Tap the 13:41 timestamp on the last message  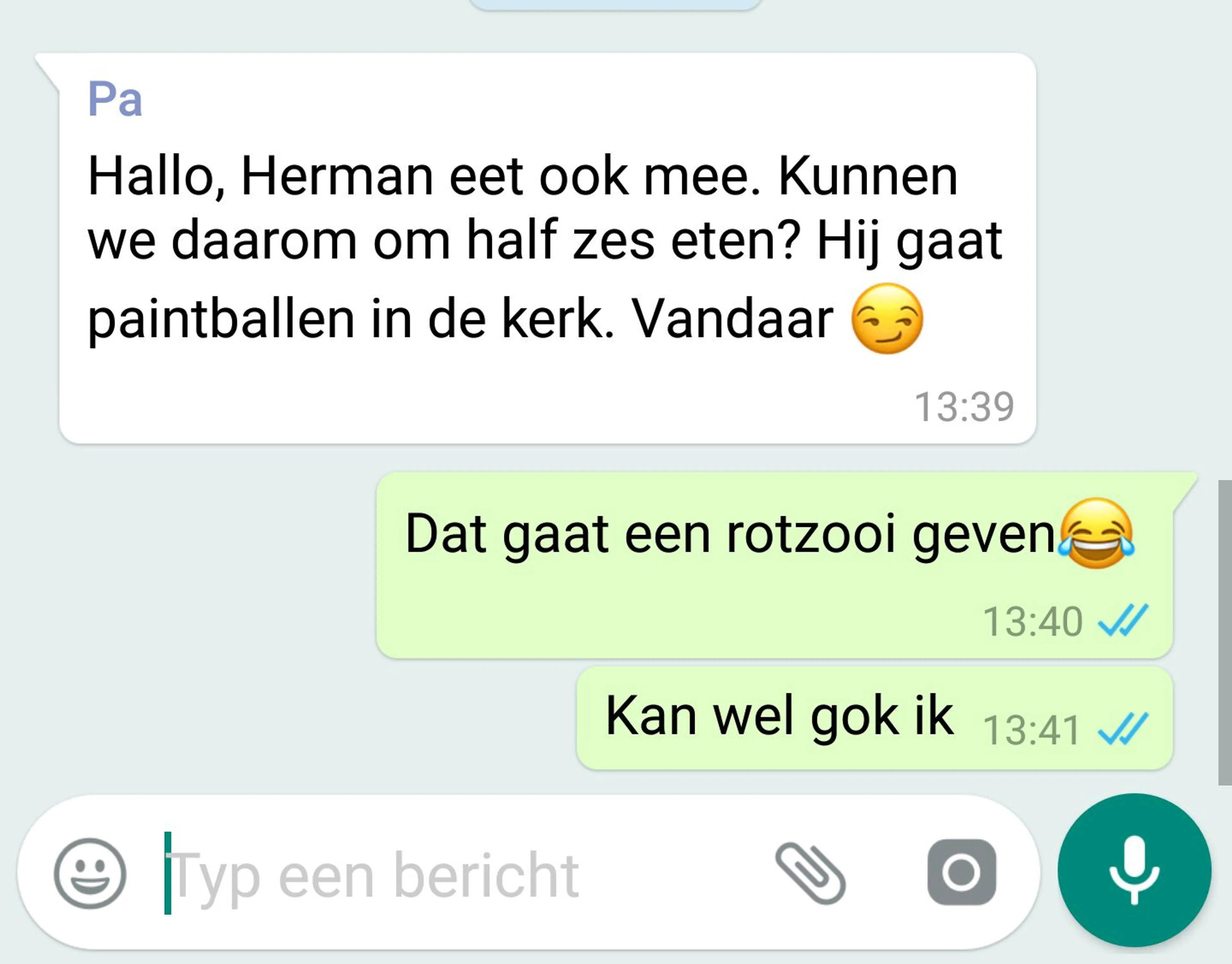(1032, 730)
